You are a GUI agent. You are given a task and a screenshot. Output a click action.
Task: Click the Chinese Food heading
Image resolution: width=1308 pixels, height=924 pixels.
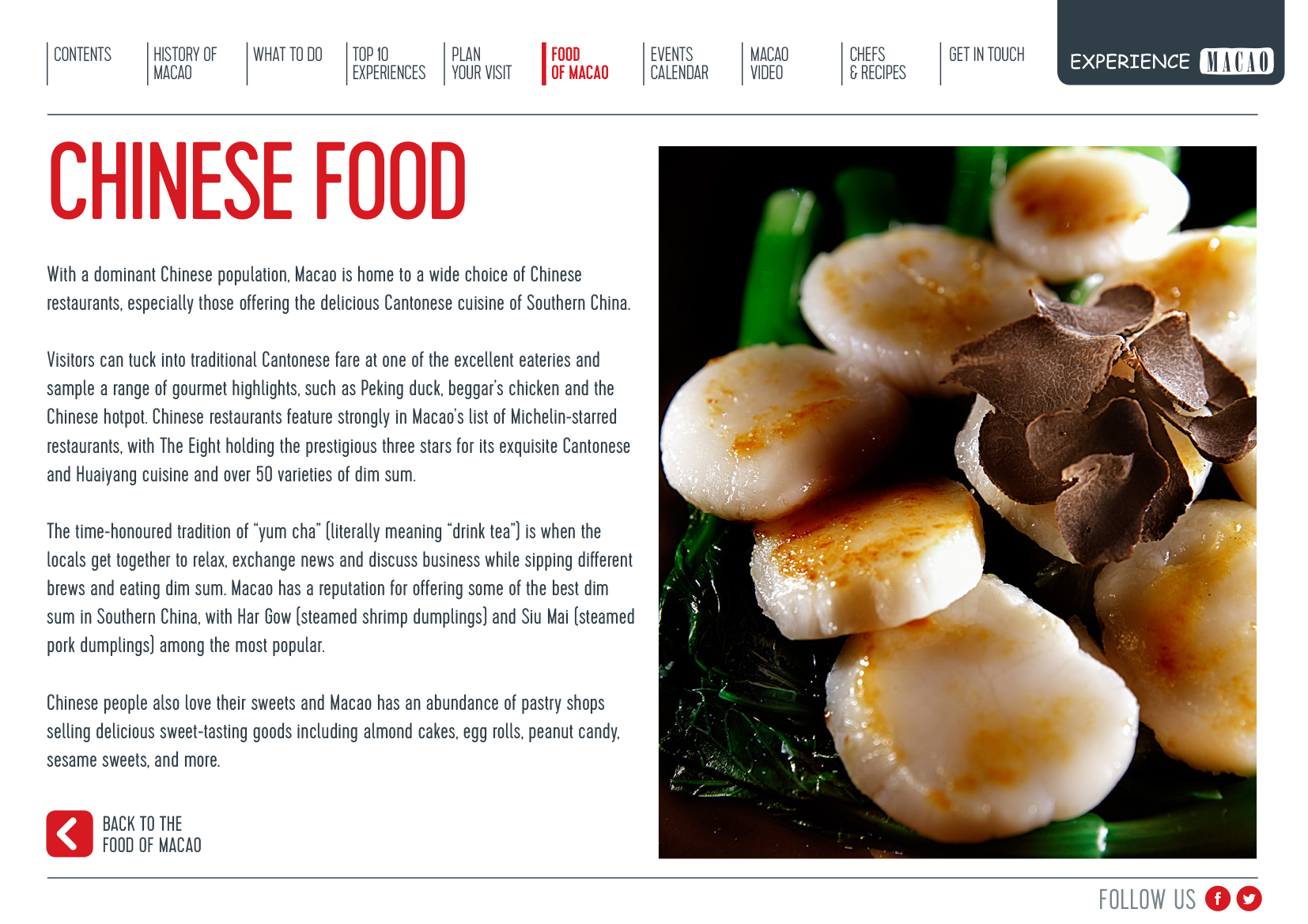click(258, 181)
